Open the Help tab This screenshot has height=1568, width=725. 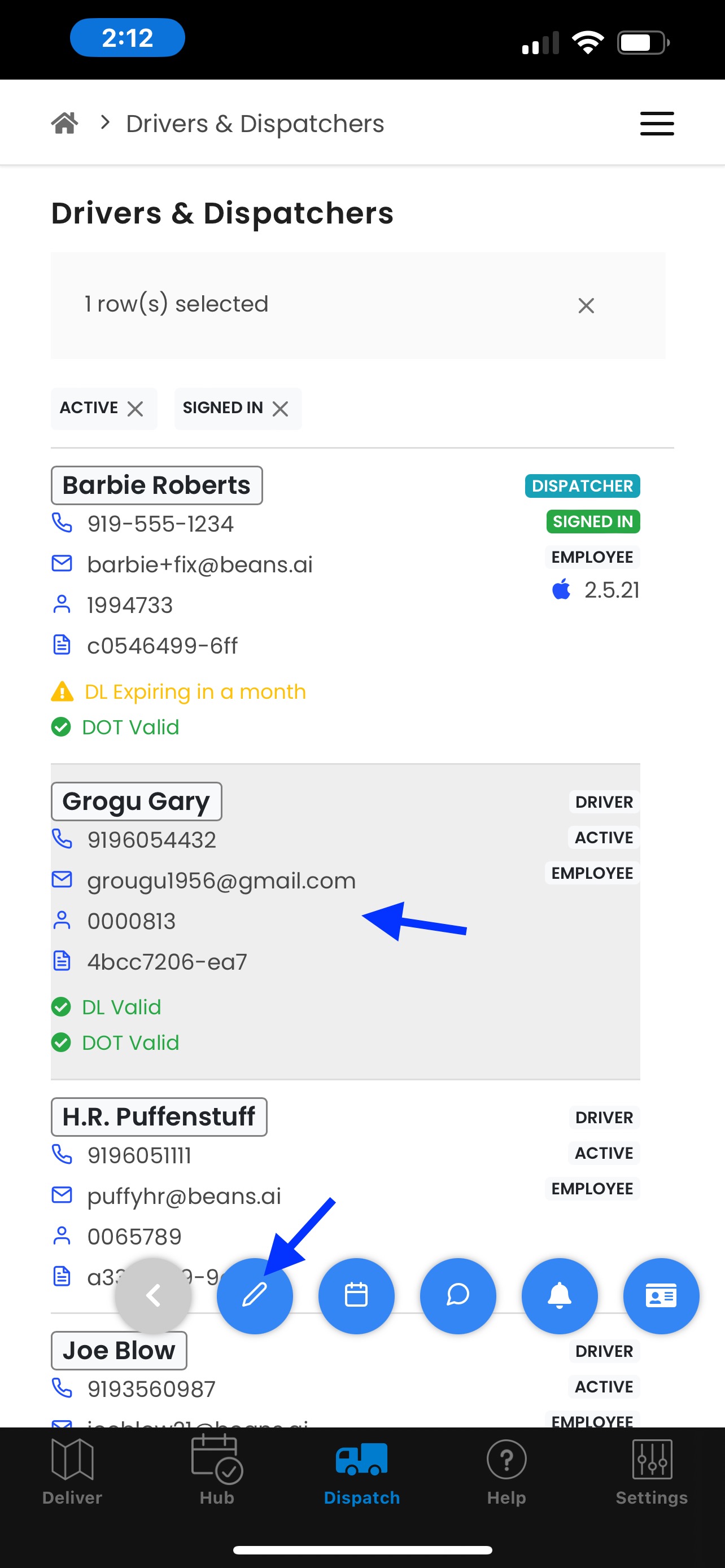pyautogui.click(x=506, y=1469)
